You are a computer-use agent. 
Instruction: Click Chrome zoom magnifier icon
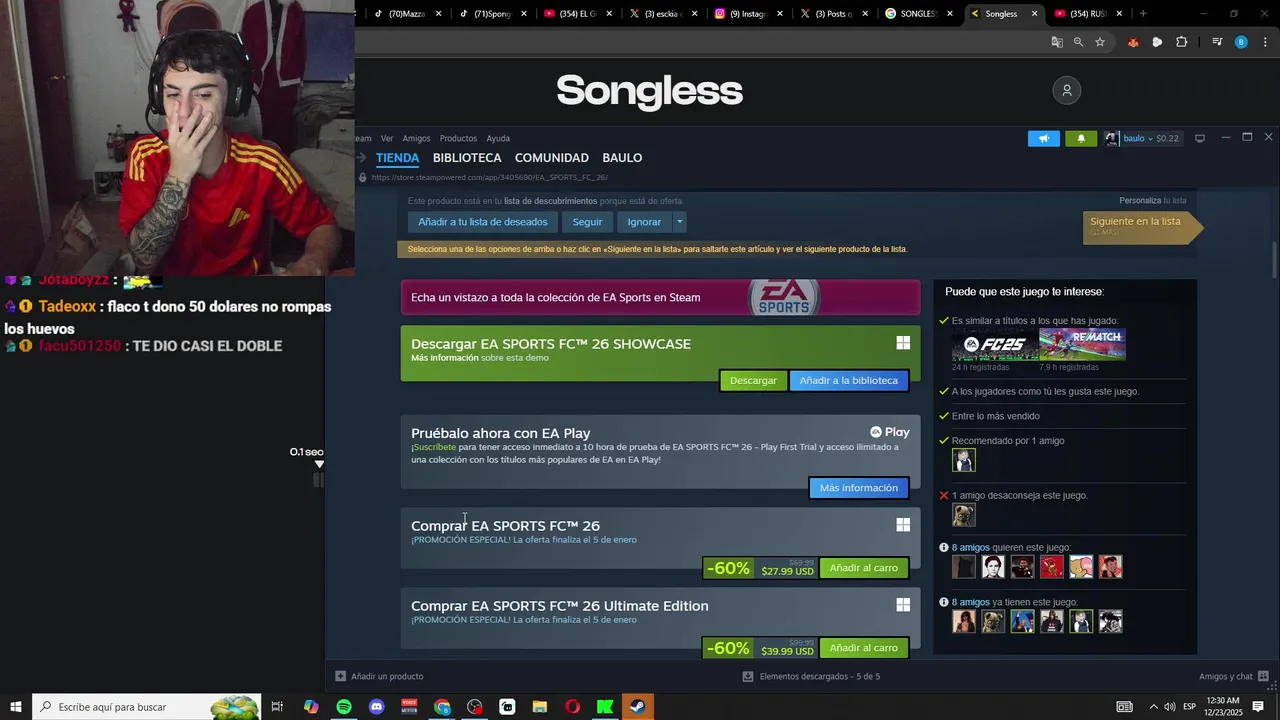1078,42
